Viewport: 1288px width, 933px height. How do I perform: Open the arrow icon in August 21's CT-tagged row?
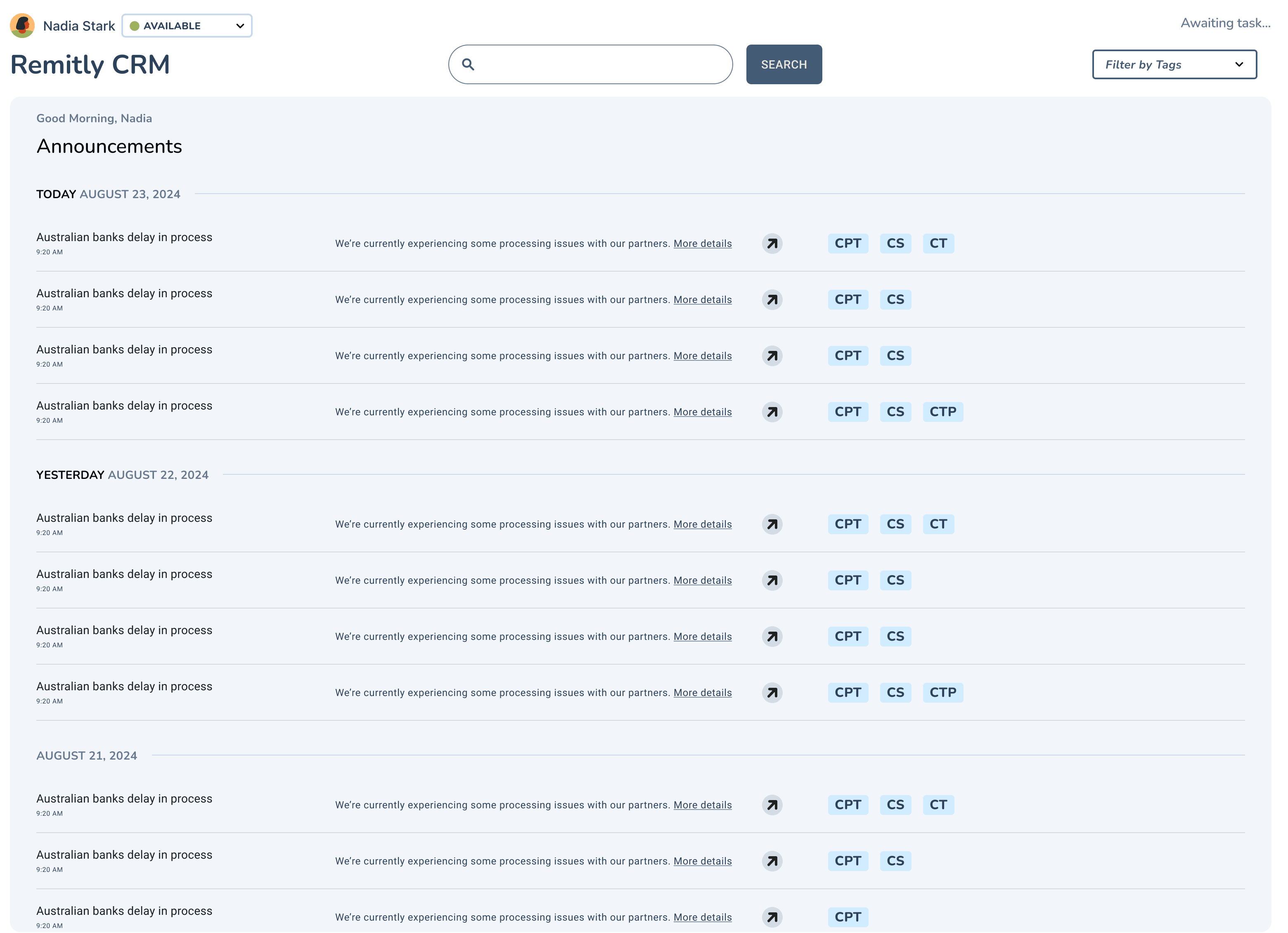772,805
